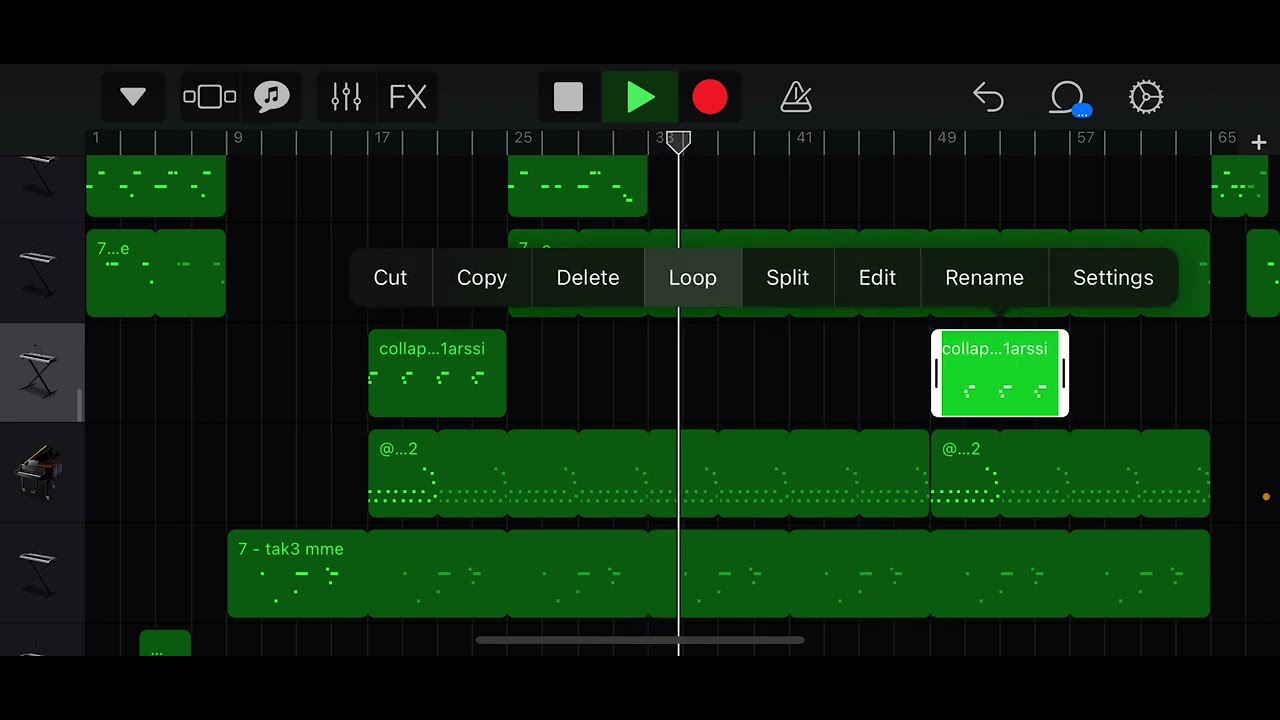
Task: Toggle the metronome
Action: 796,97
